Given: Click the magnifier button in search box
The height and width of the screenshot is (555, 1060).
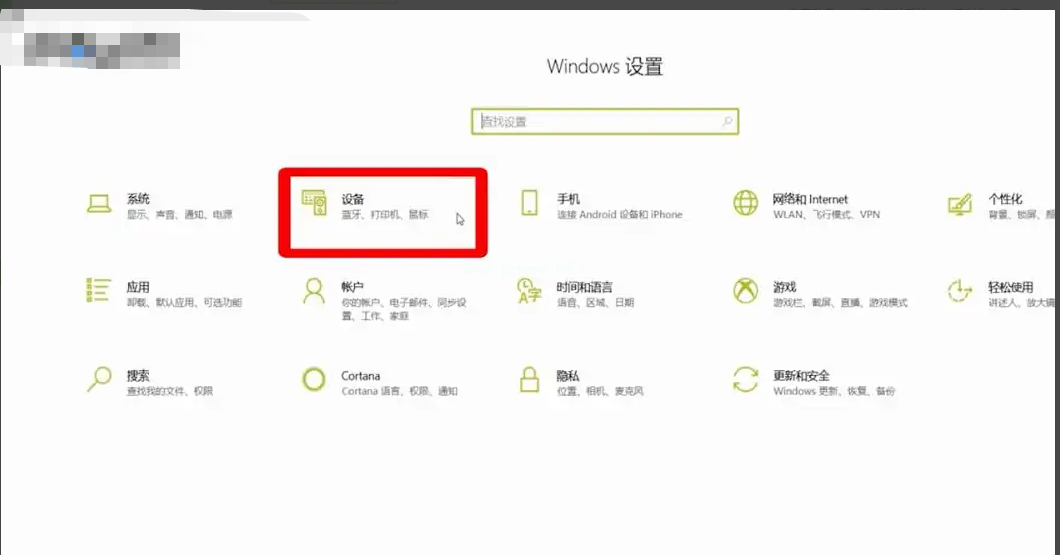Looking at the screenshot, I should (727, 122).
